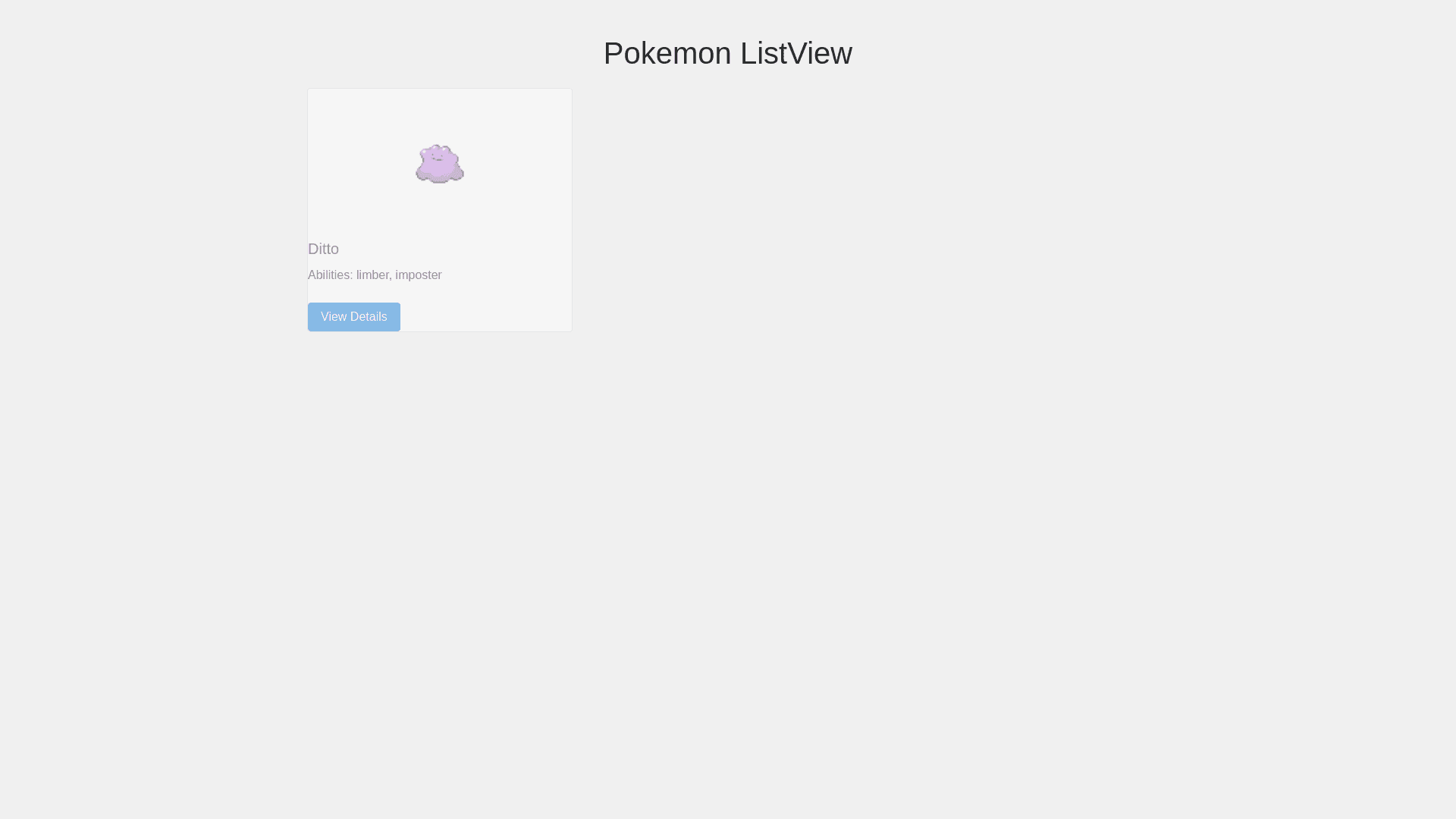This screenshot has height=819, width=1456.
Task: Select the Ditto card
Action: (440, 209)
